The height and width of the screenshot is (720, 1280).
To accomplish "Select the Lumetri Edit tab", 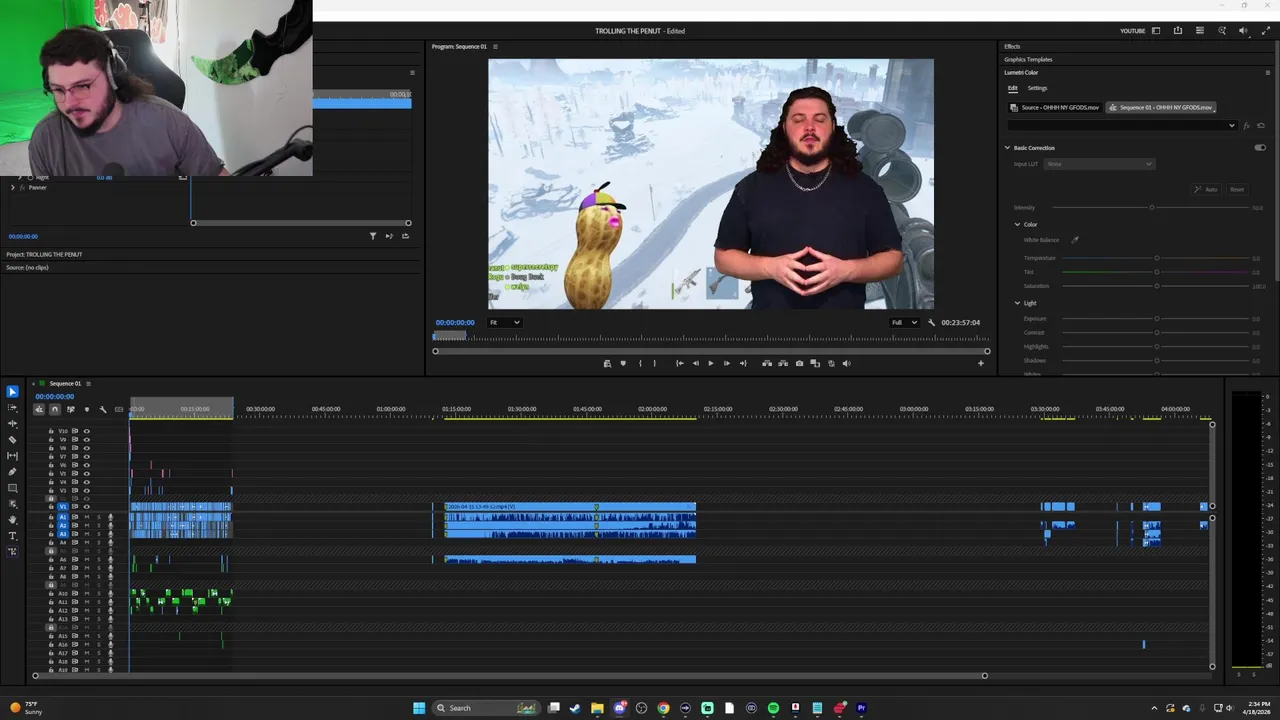I will pyautogui.click(x=1012, y=88).
